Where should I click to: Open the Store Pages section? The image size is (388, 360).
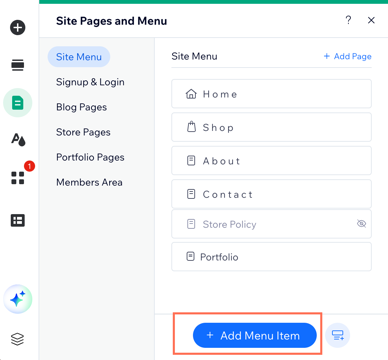83,132
